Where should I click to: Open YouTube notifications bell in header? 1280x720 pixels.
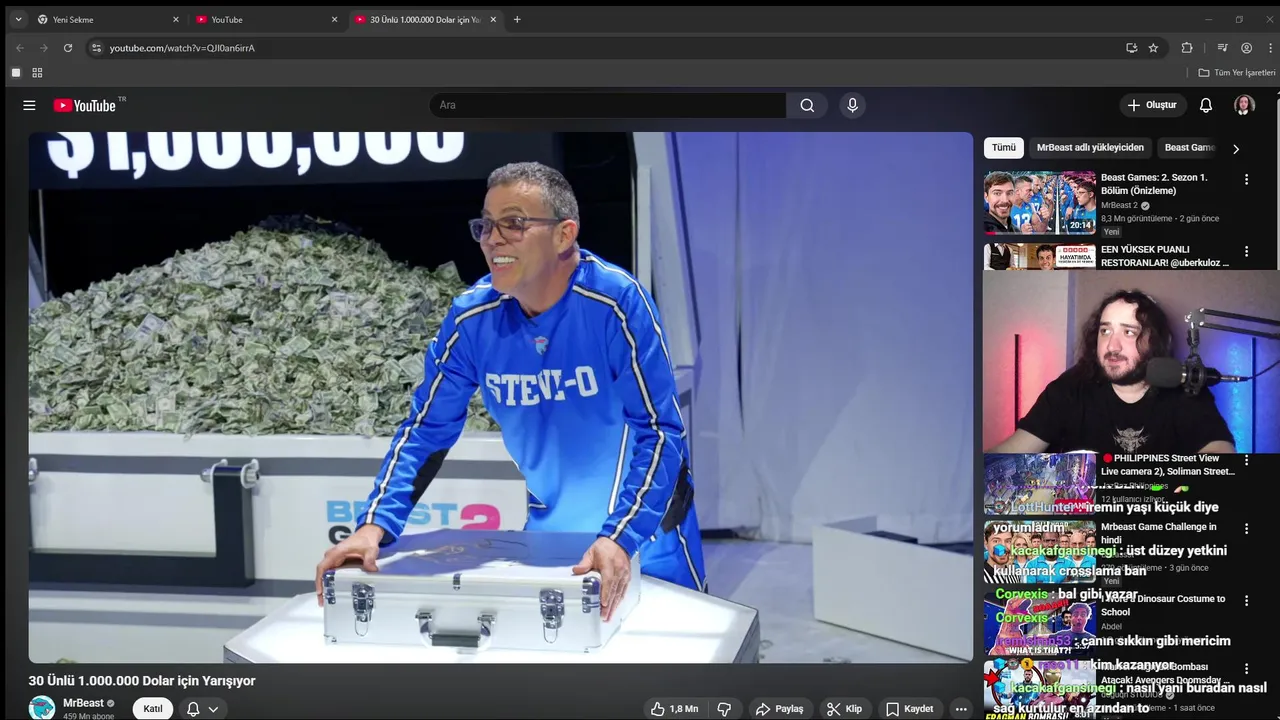[x=1206, y=105]
